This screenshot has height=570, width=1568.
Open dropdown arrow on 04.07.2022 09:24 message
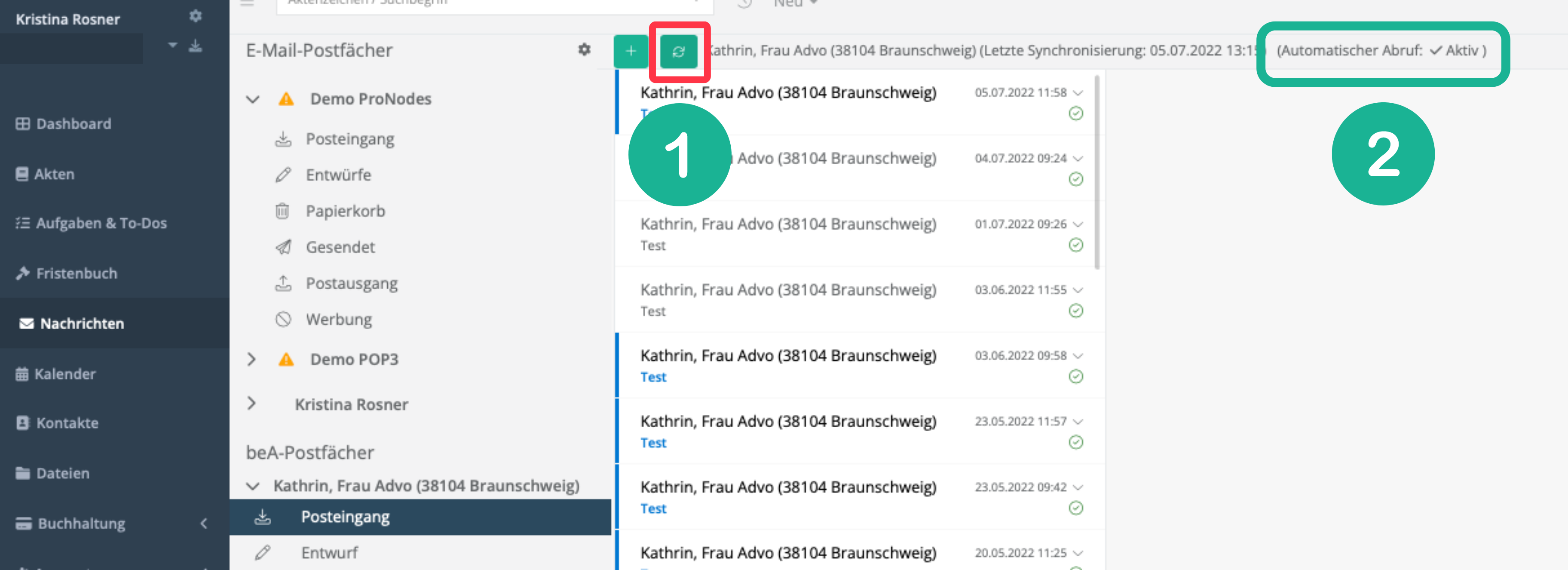[x=1078, y=158]
